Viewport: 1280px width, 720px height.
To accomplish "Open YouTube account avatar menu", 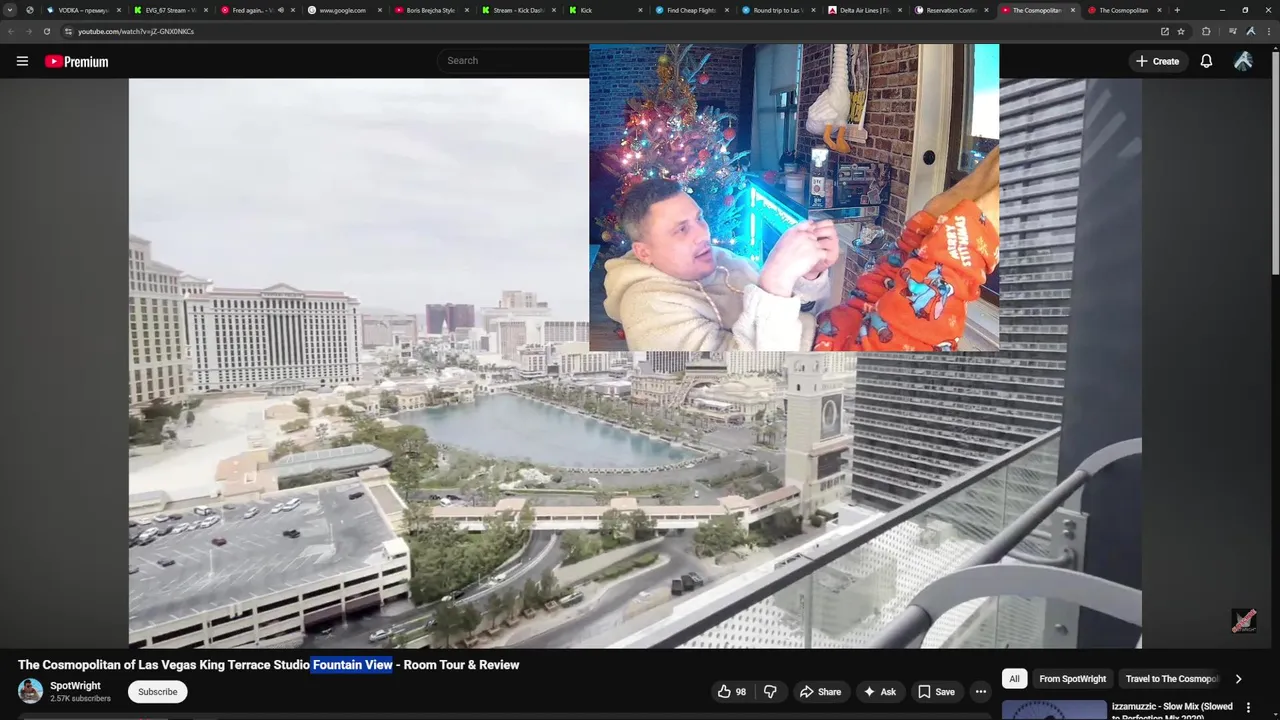I will [x=1243, y=61].
